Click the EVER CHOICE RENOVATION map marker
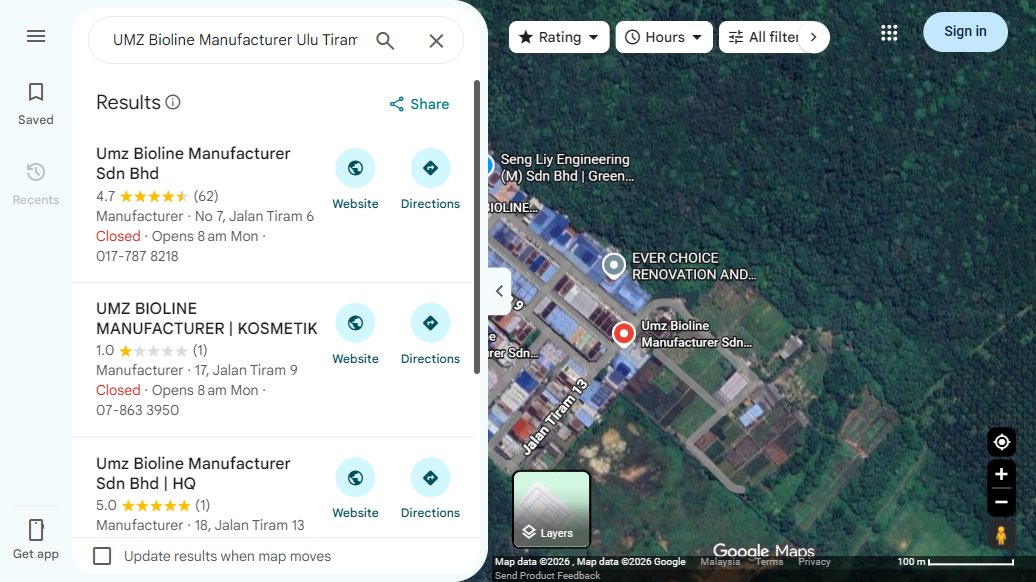1036x582 pixels. [614, 265]
